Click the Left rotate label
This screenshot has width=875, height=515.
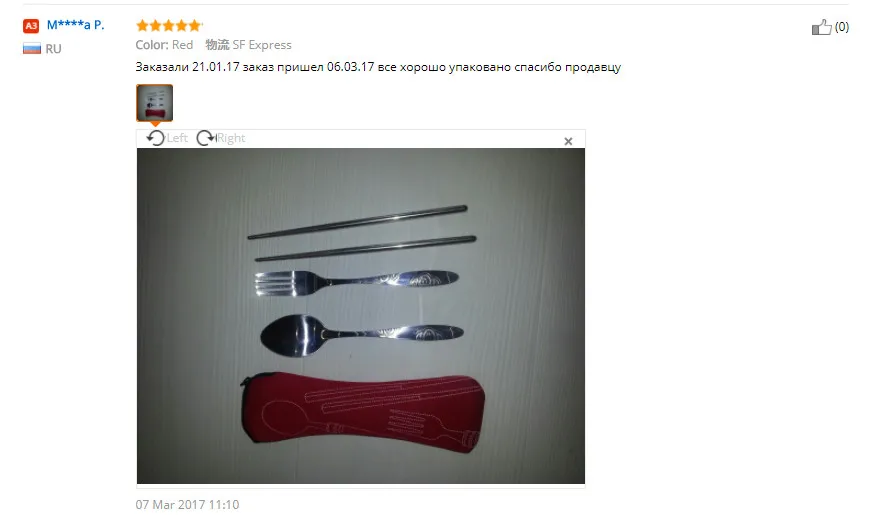(177, 138)
